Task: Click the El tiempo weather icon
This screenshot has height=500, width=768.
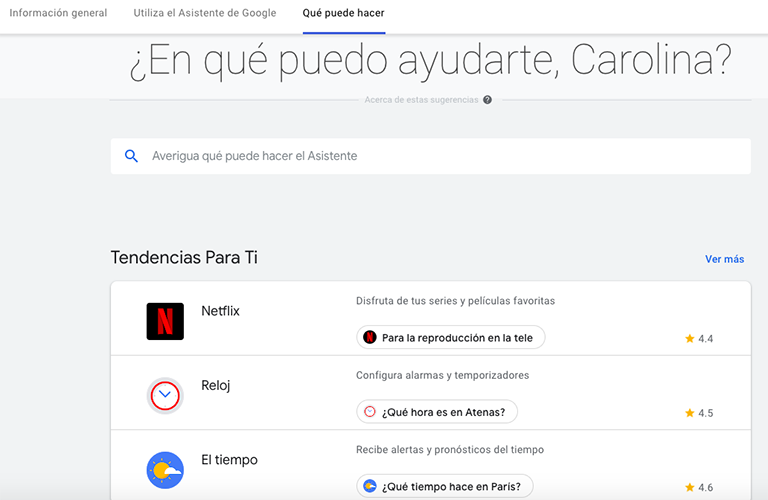Action: coord(165,469)
